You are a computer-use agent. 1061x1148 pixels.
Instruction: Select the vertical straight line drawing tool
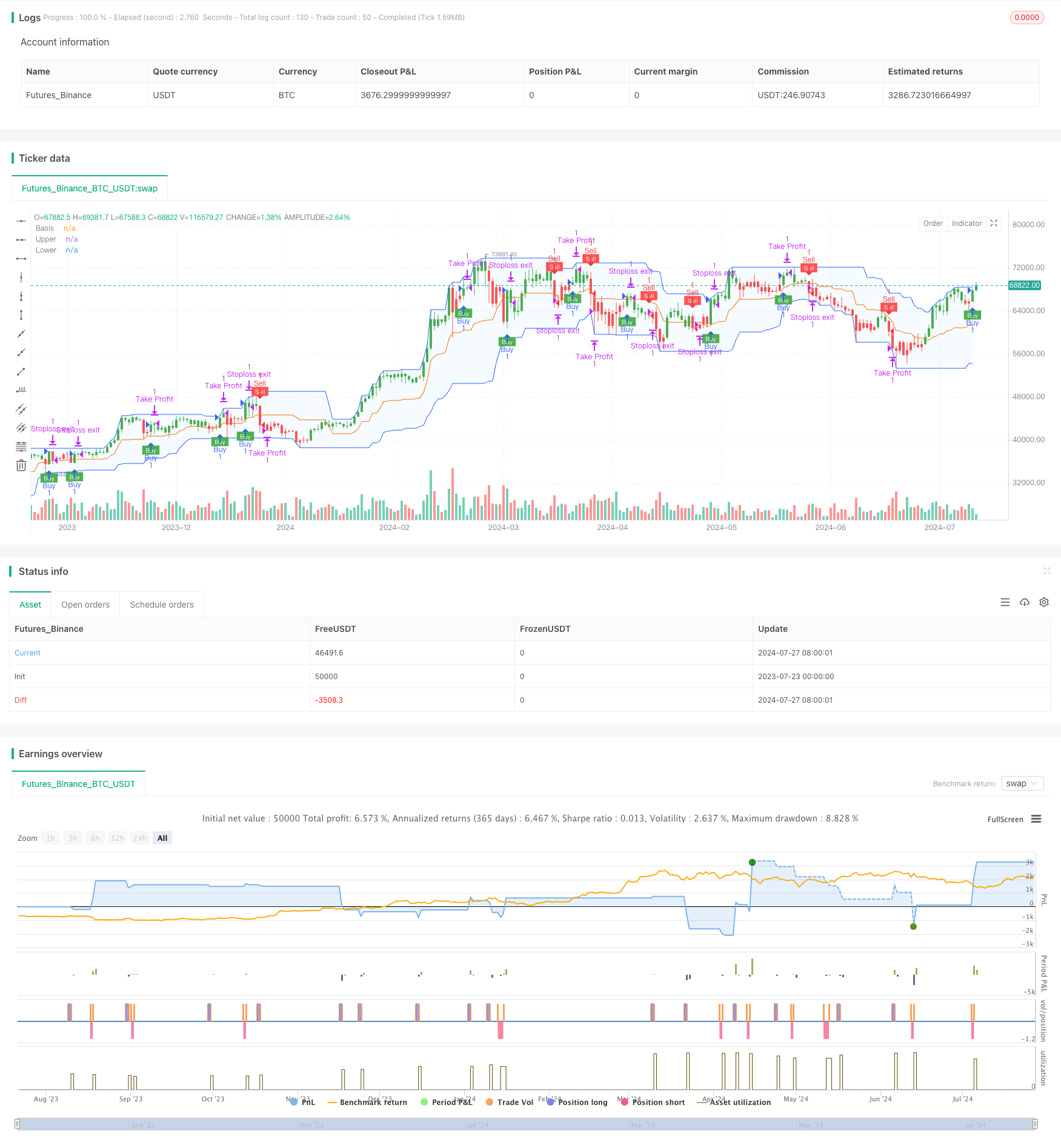(x=21, y=277)
